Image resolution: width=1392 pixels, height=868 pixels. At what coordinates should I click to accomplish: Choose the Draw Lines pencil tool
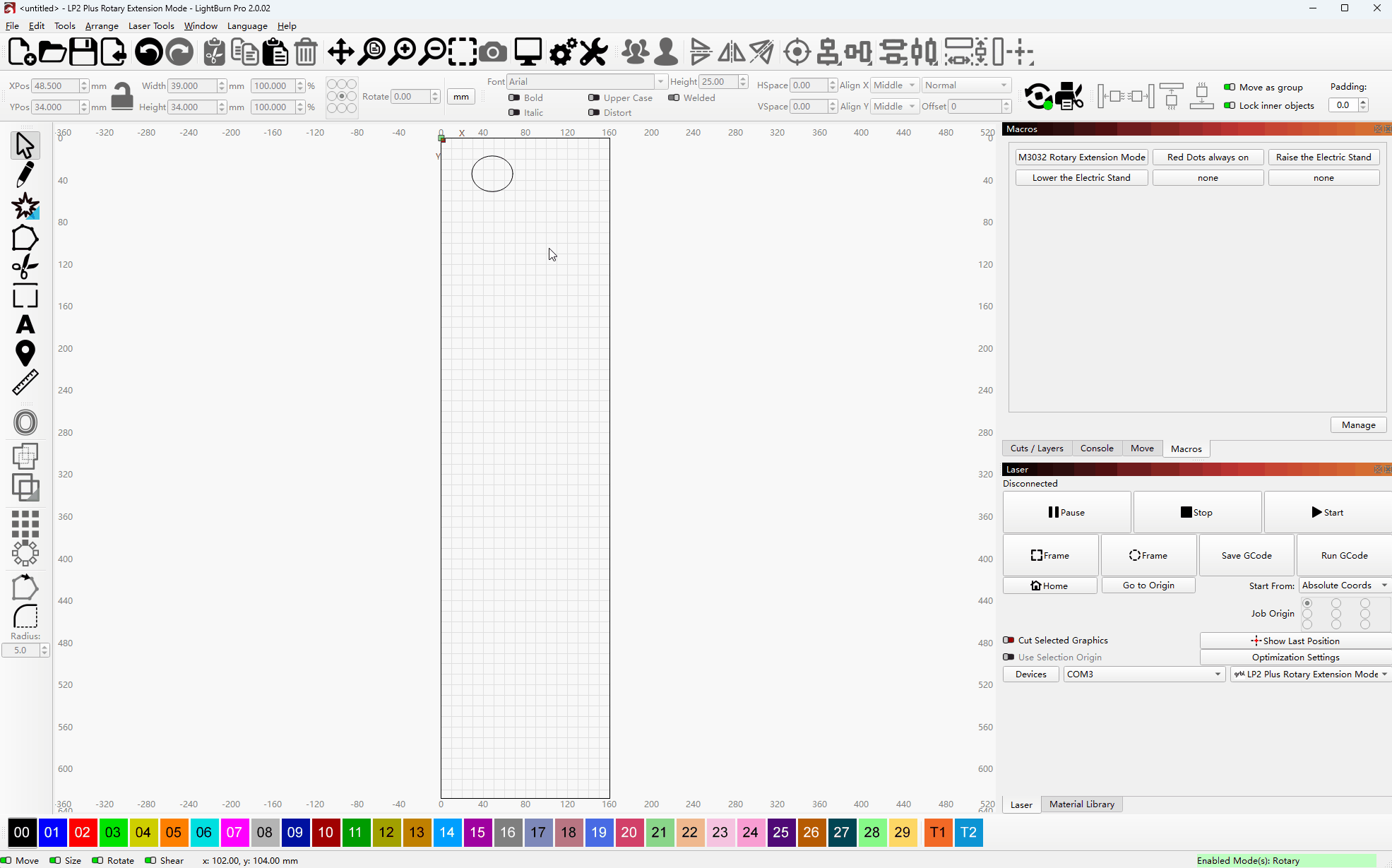[x=25, y=175]
